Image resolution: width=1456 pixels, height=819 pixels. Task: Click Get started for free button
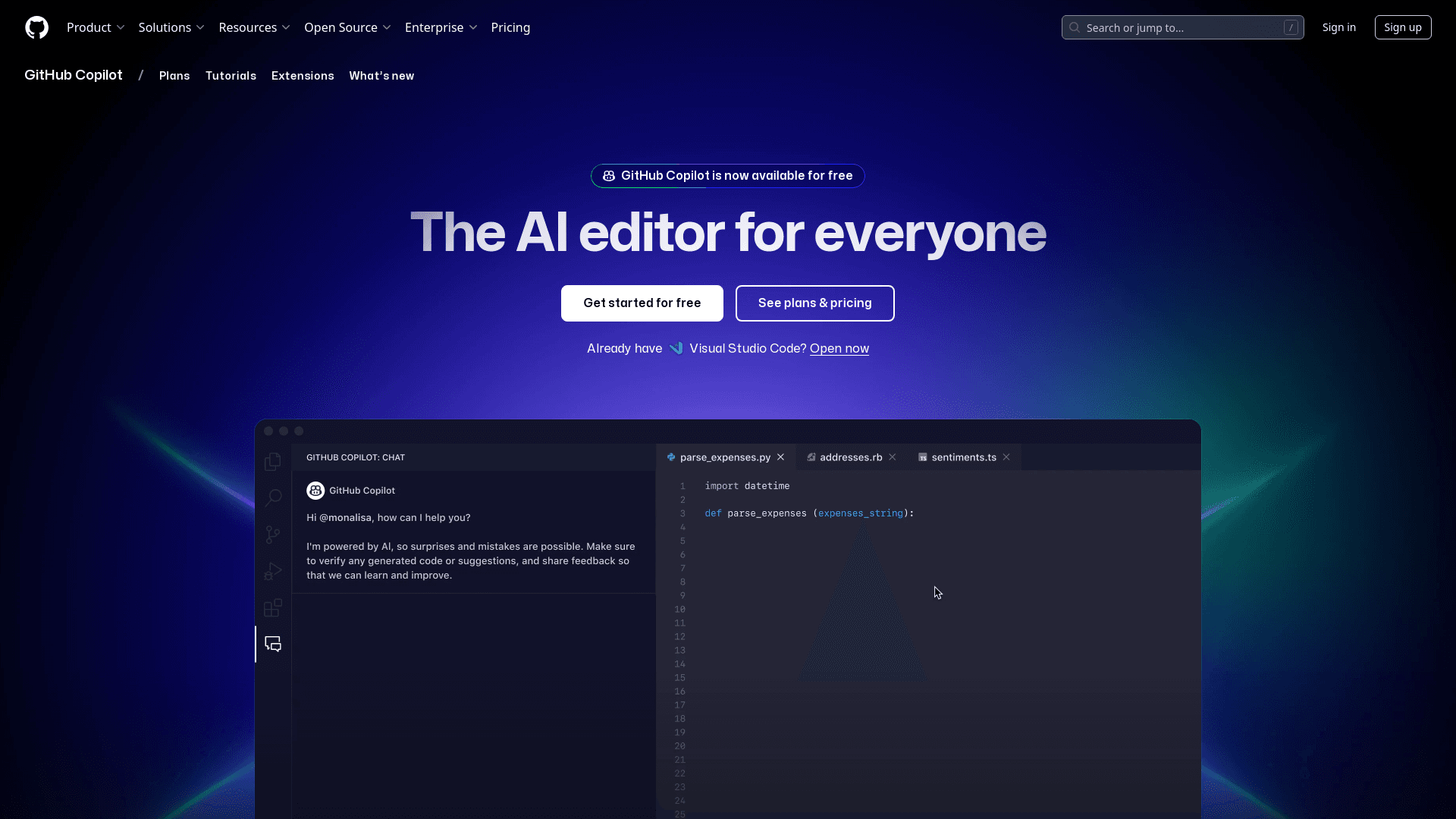coord(642,303)
